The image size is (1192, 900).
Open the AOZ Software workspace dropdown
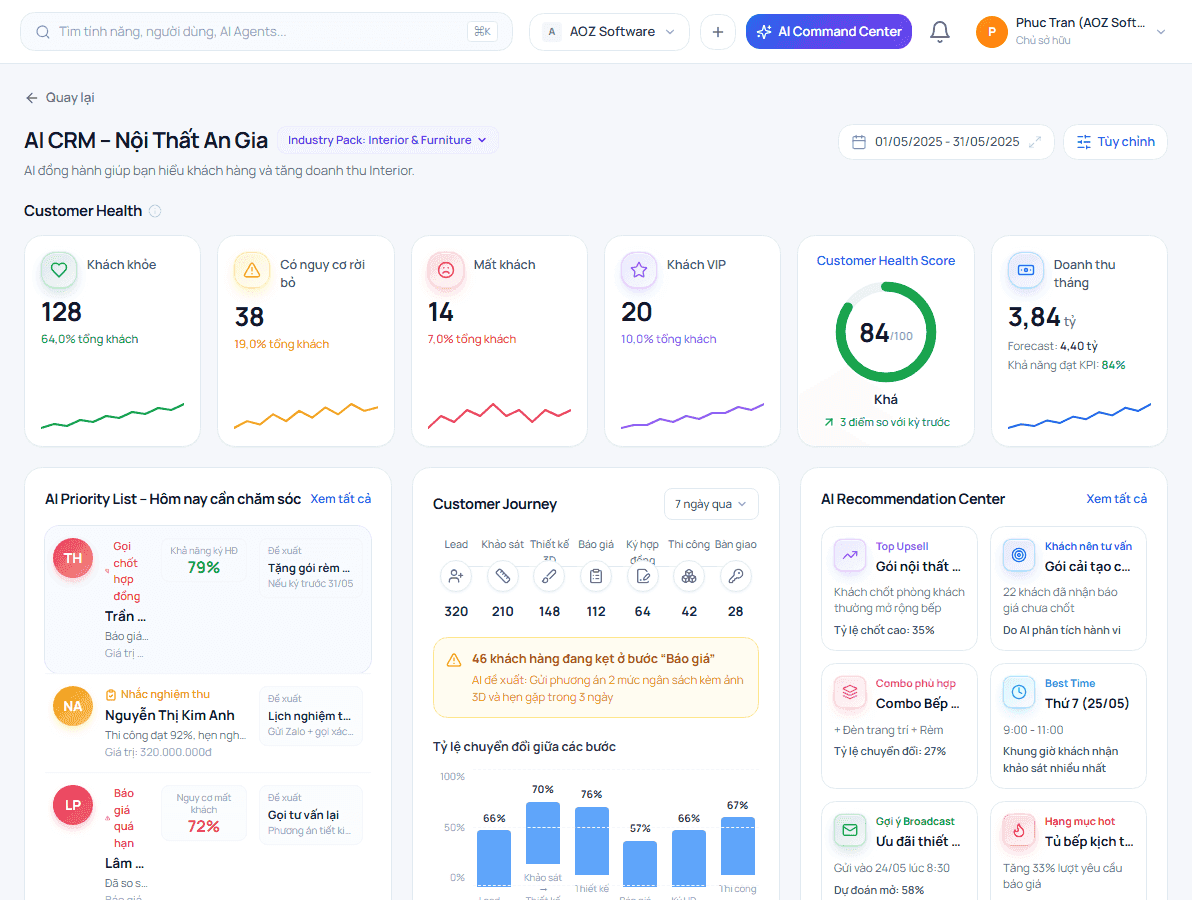coord(610,32)
